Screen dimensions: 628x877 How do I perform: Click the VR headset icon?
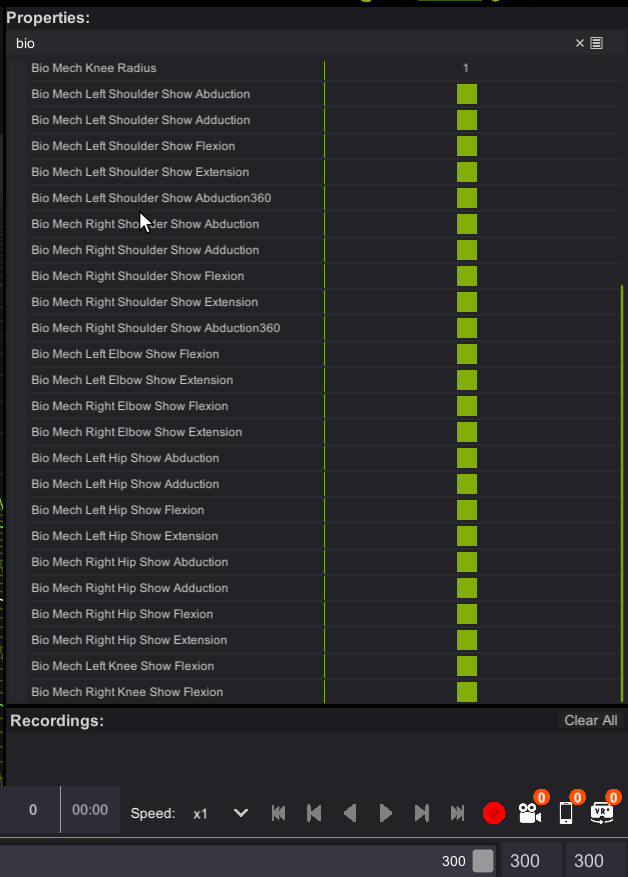tap(602, 813)
